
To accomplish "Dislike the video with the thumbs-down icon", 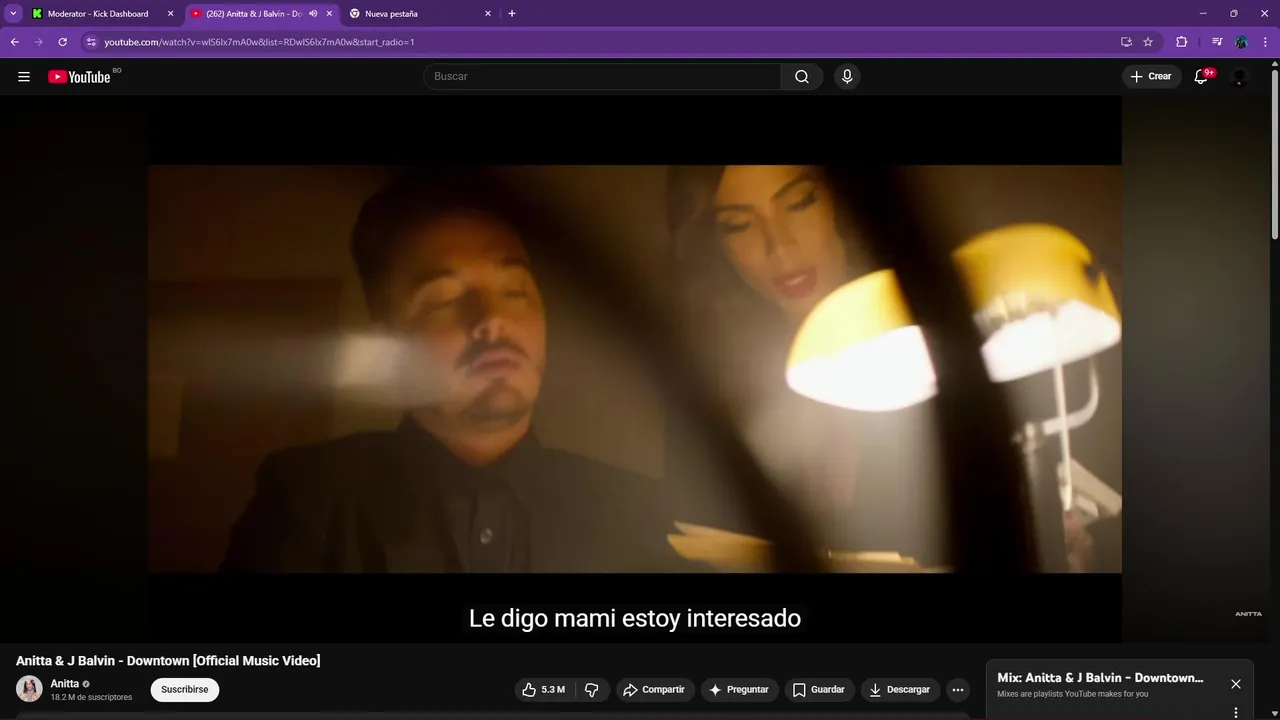I will pyautogui.click(x=591, y=690).
